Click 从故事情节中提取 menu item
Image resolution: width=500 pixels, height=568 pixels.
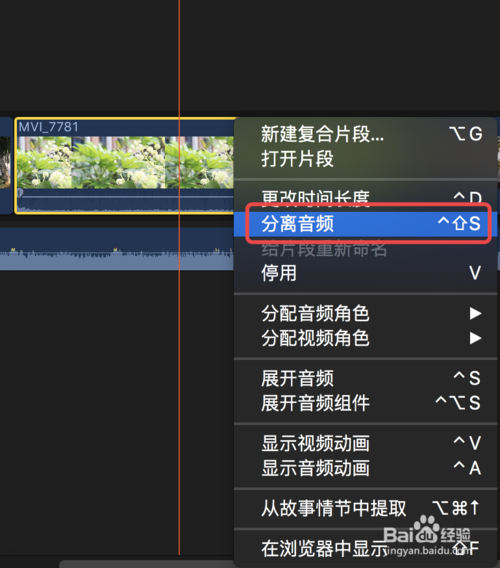click(x=365, y=508)
